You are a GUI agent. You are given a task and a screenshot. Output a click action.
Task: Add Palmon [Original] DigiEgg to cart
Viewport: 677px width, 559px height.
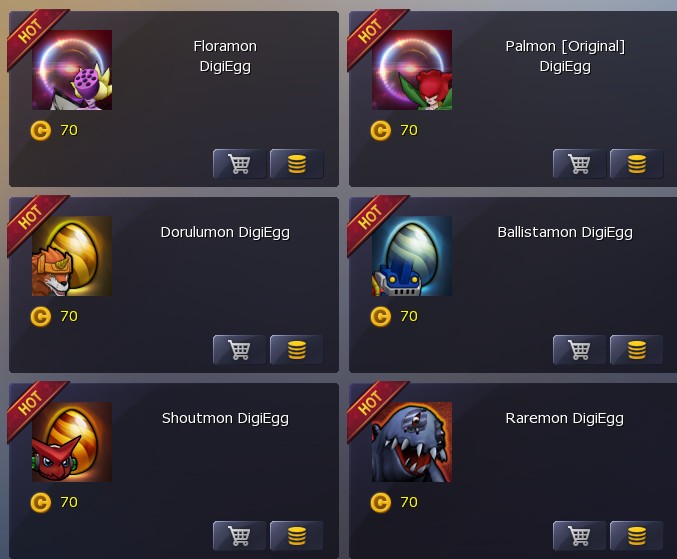(579, 164)
